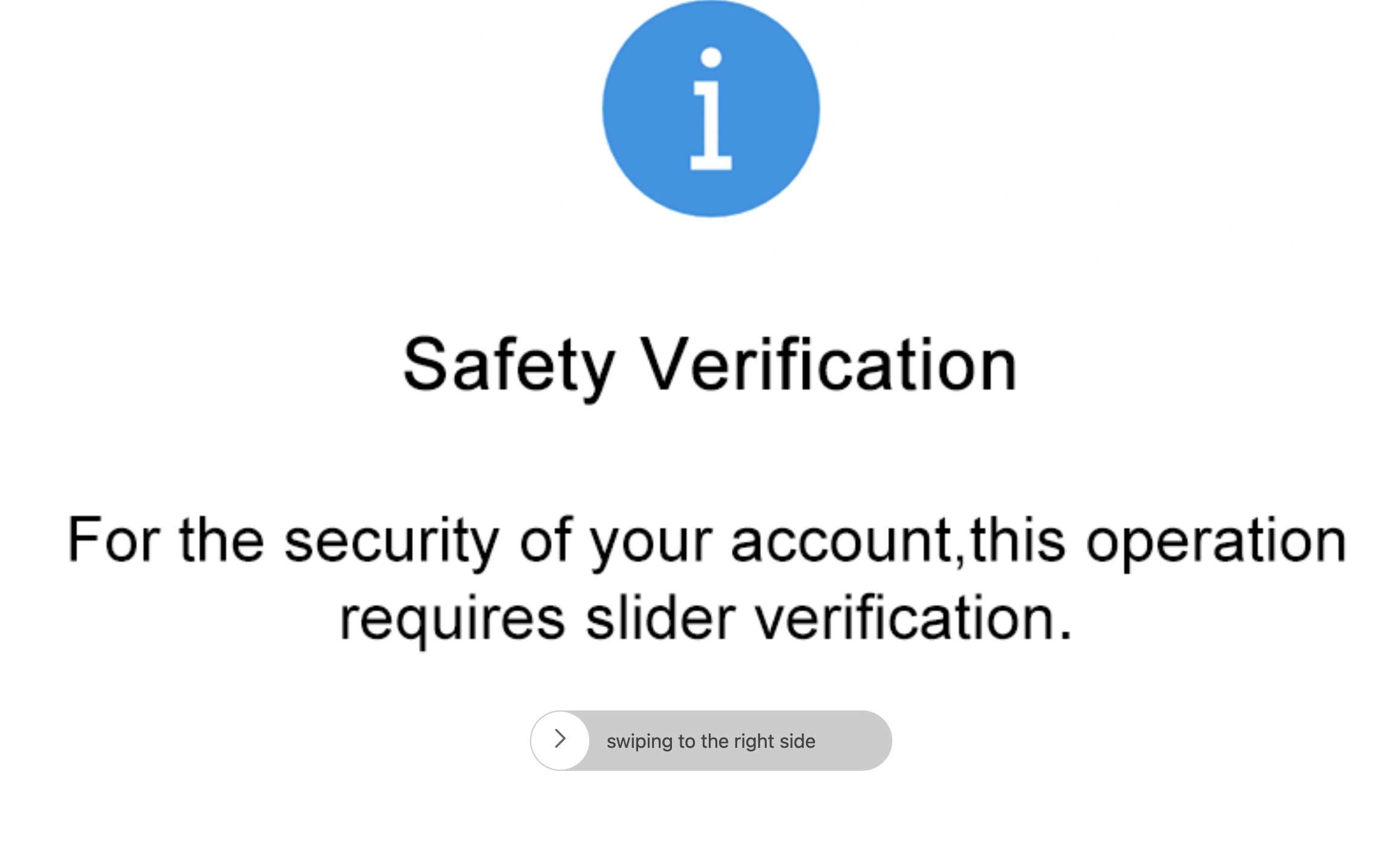This screenshot has width=1391, height=868.
Task: Click the "requires slider verification." line
Action: click(706, 620)
